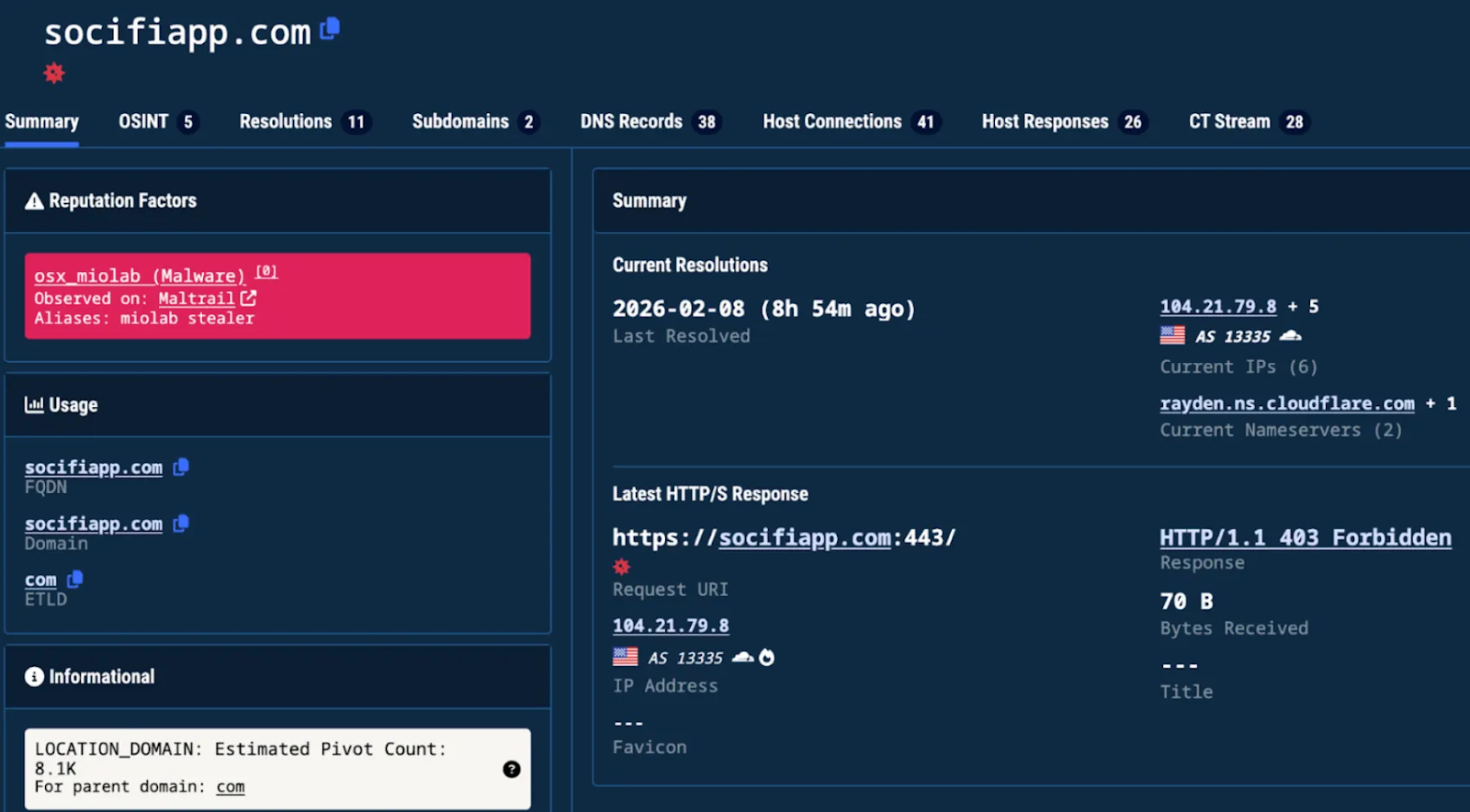Click the com parent domain link in Informational
1470x812 pixels.
coord(231,787)
